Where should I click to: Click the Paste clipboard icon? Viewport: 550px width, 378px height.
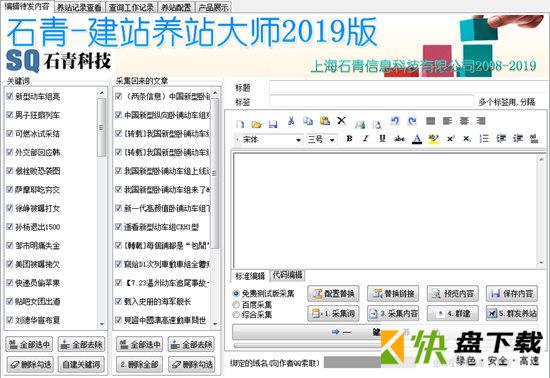pos(325,121)
